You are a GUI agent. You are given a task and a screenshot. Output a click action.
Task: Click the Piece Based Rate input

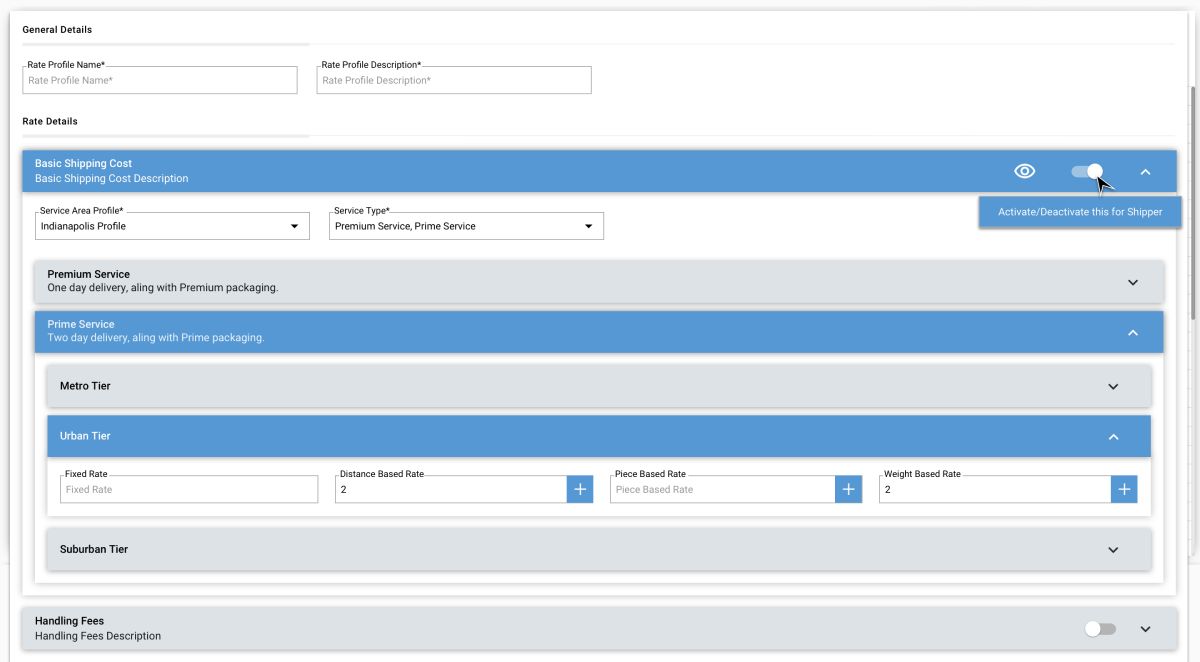point(722,489)
